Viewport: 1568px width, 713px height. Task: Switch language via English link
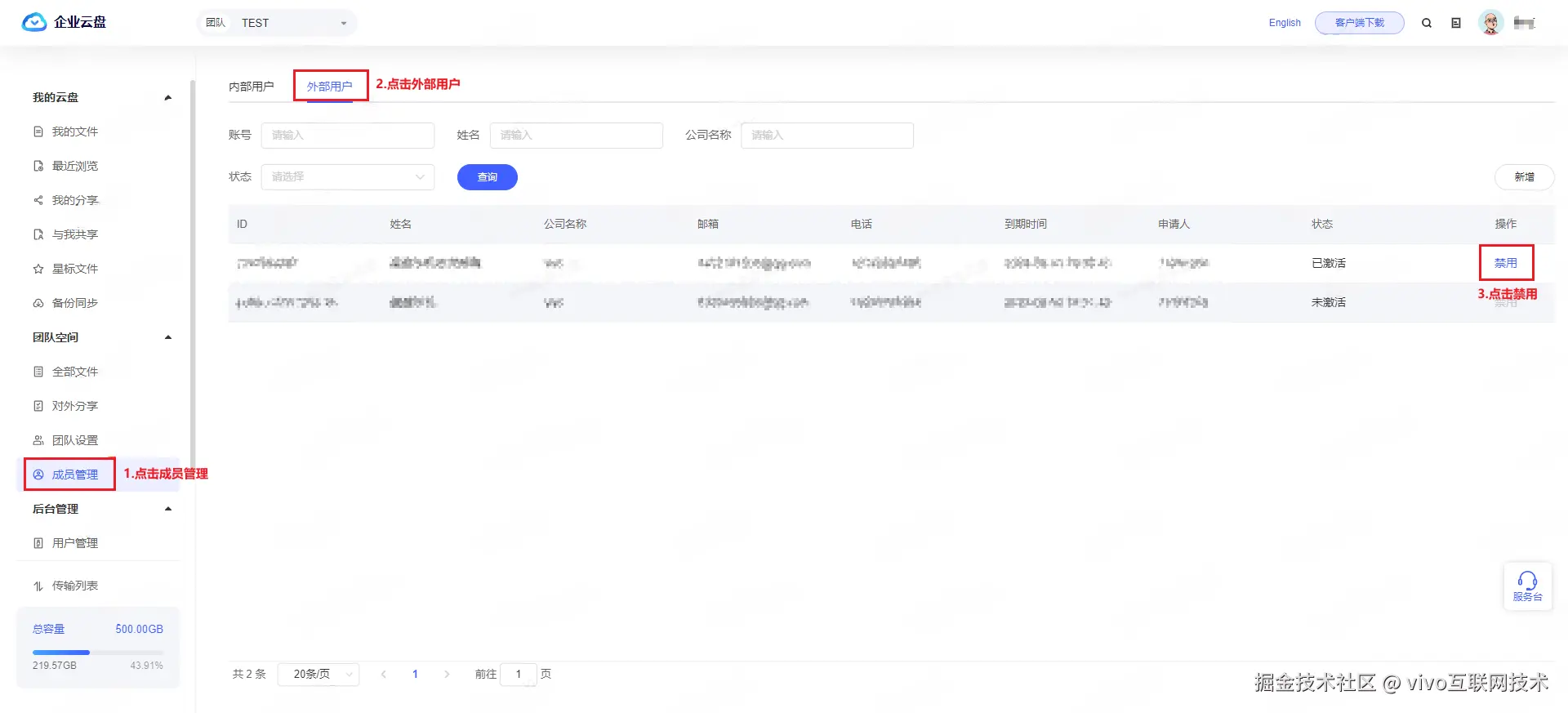tap(1285, 23)
